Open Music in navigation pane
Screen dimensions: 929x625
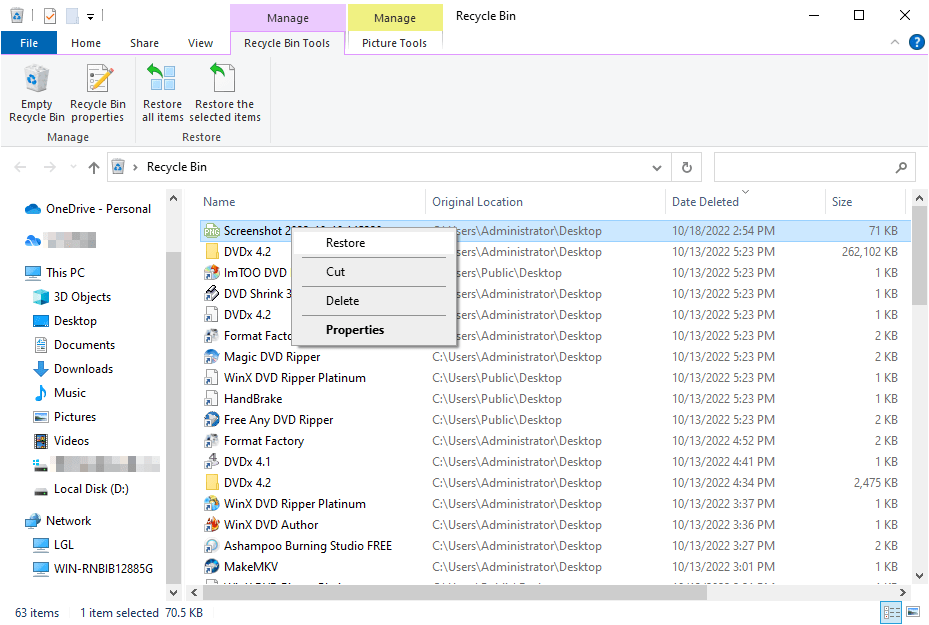(x=60, y=393)
